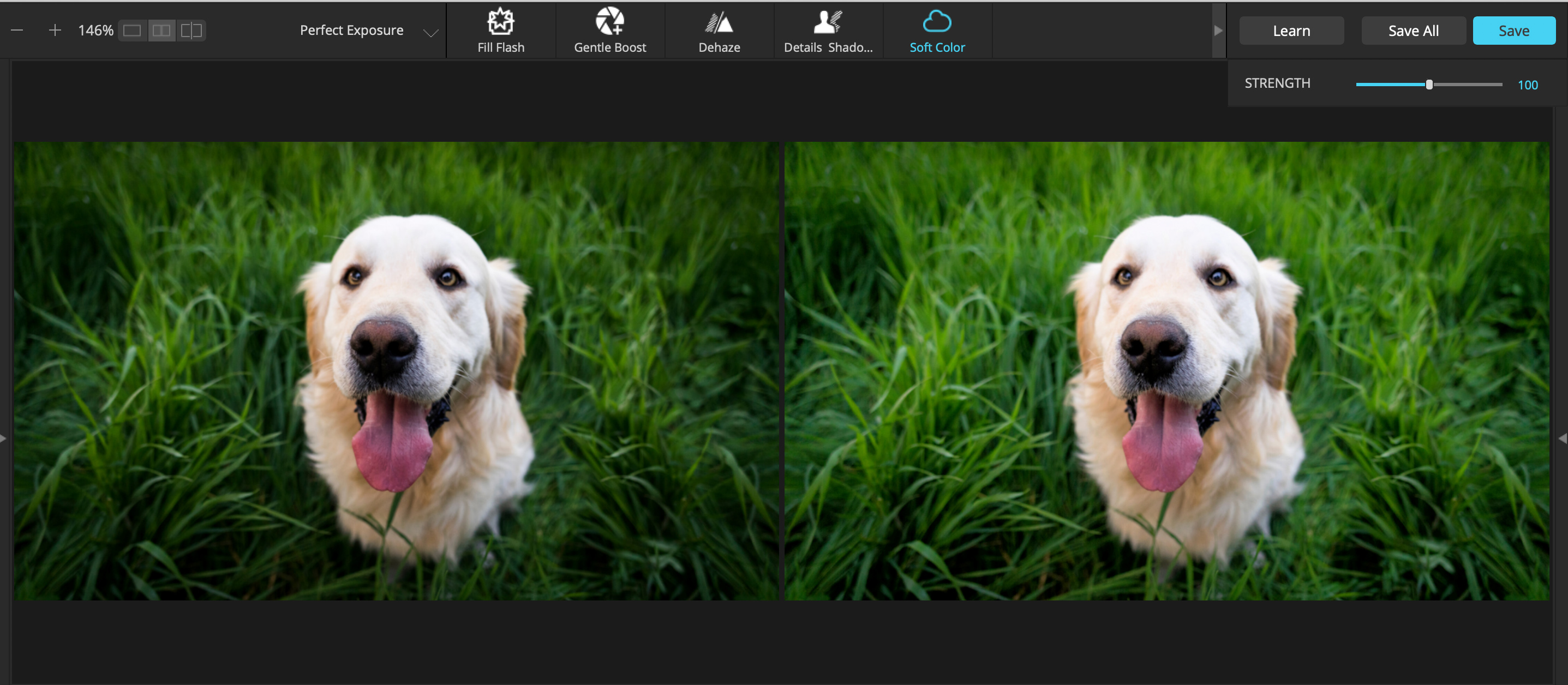The height and width of the screenshot is (685, 1568).
Task: Open the Perfect Exposure category dropdown
Action: (430, 32)
